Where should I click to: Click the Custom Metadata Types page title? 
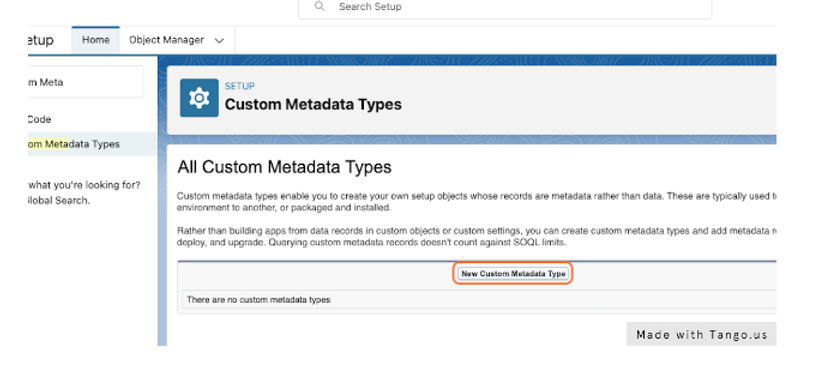coord(313,104)
